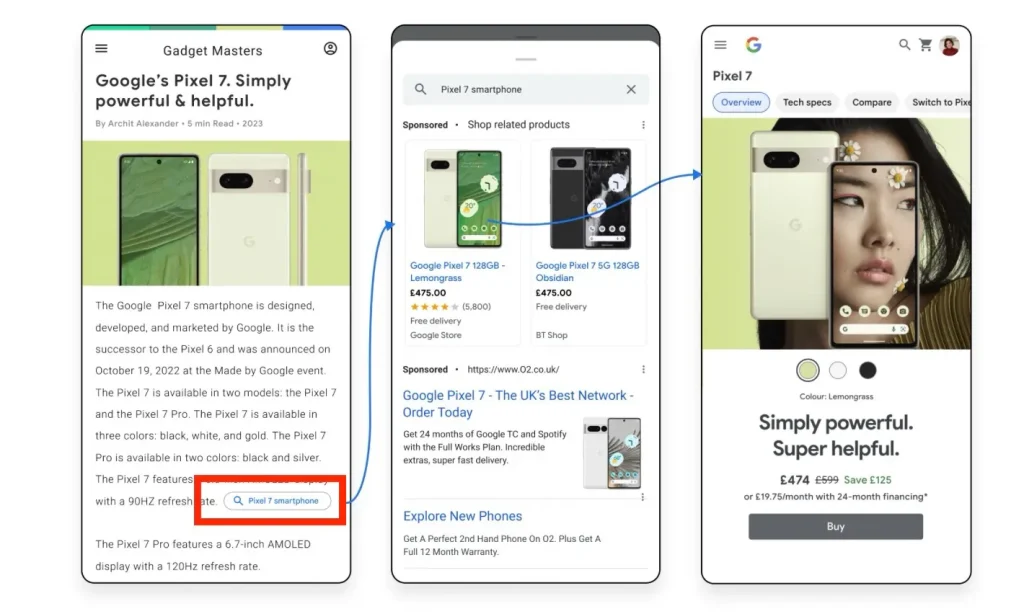This screenshot has width=1024, height=614.
Task: Click the Buy button
Action: 835,526
